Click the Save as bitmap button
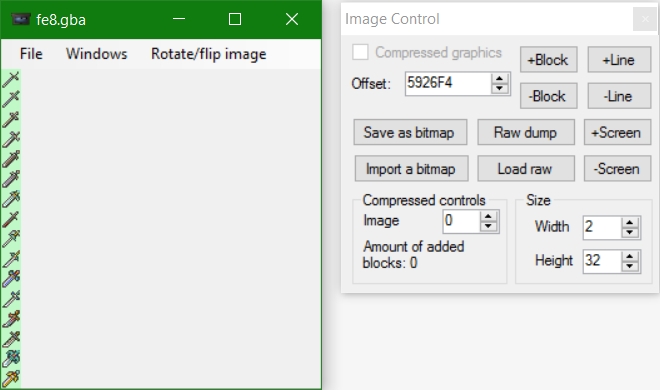This screenshot has height=390, width=660. tap(410, 133)
